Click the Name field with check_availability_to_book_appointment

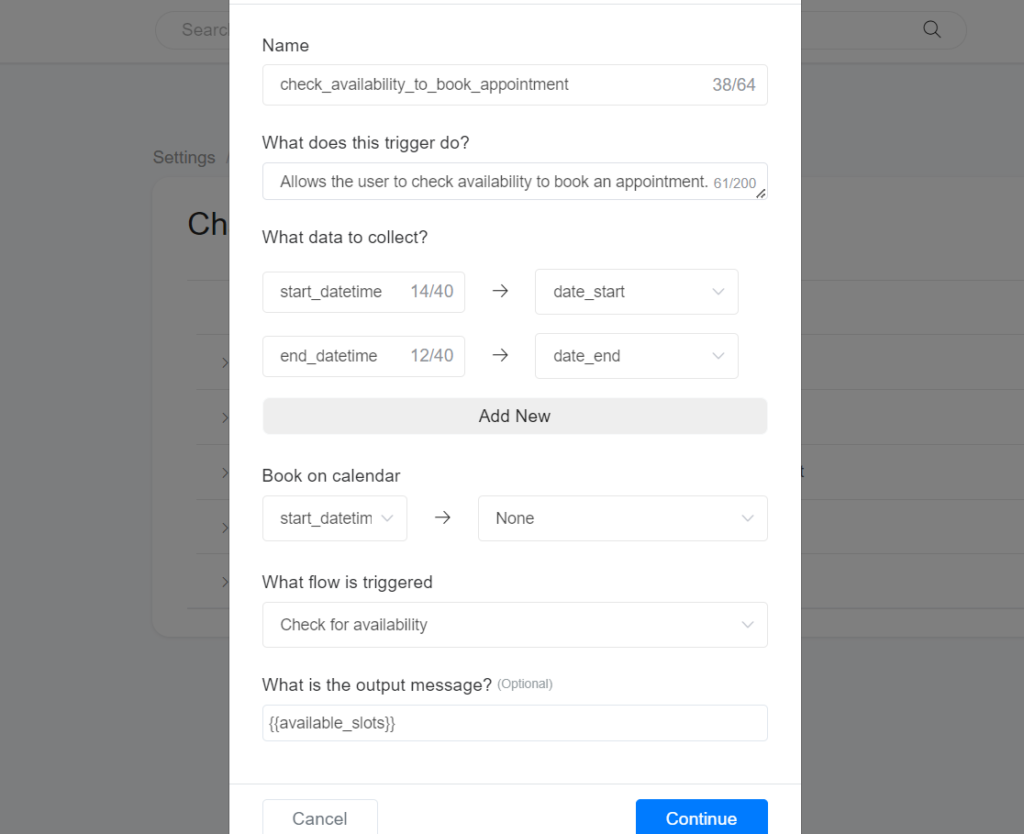coord(490,85)
